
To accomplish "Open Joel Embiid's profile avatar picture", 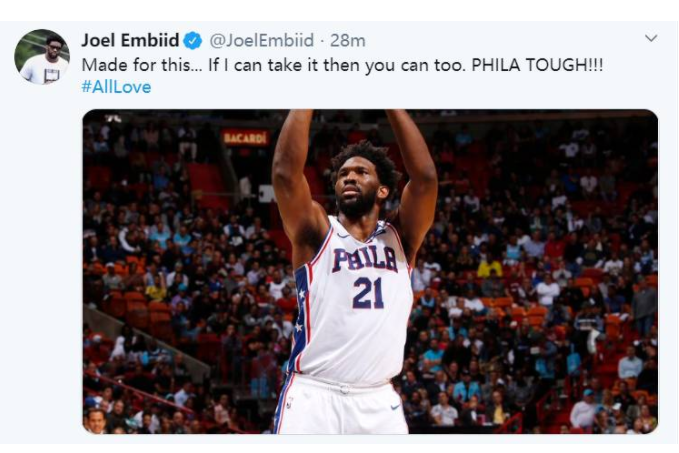I will (x=42, y=57).
